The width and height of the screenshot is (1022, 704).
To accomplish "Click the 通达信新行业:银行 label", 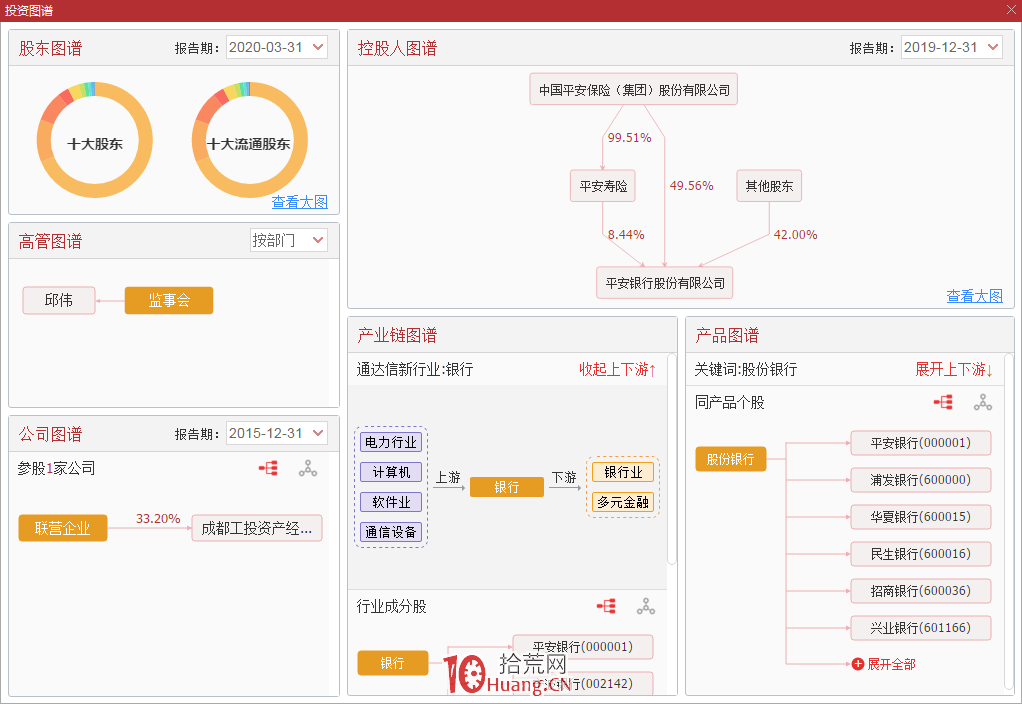I will (x=415, y=370).
